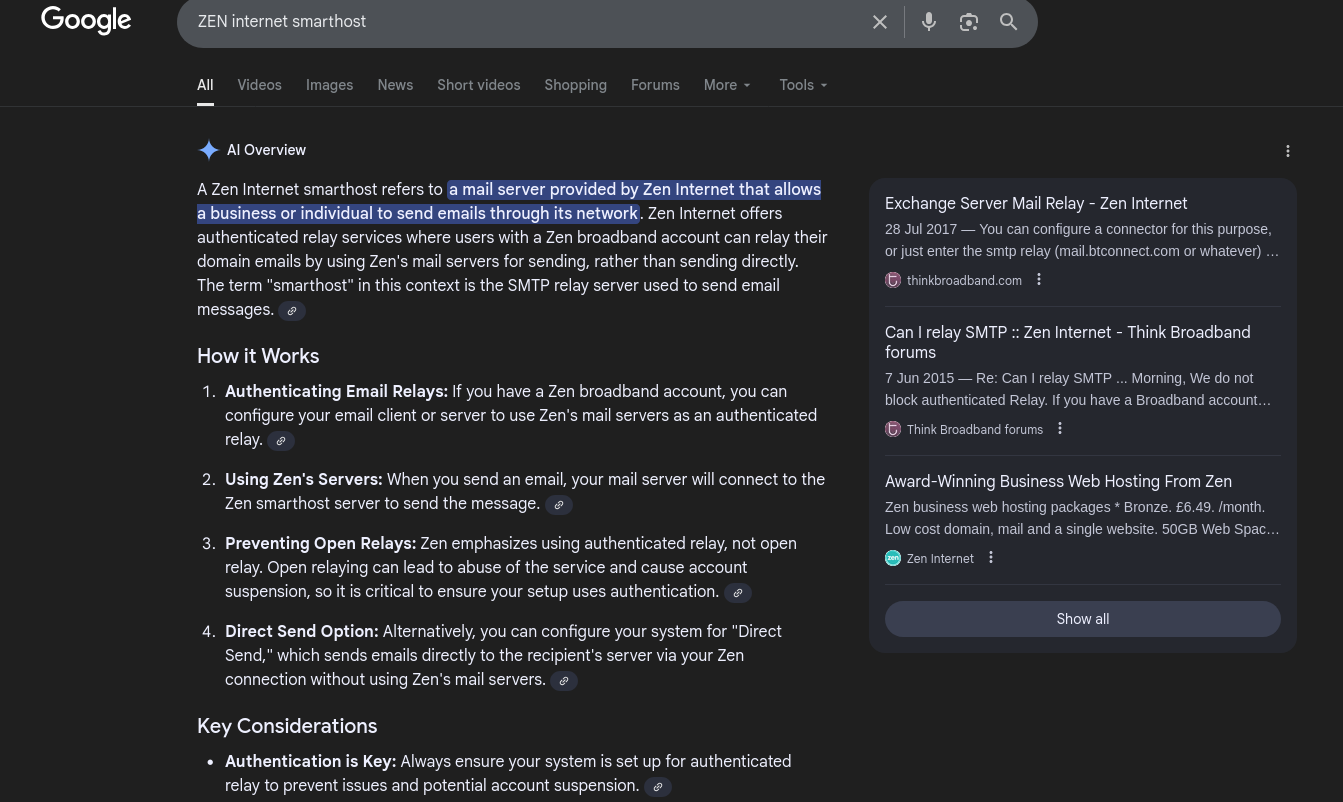Screen dimensions: 1343x802
Task: Expand the Tools dropdown
Action: pos(803,85)
